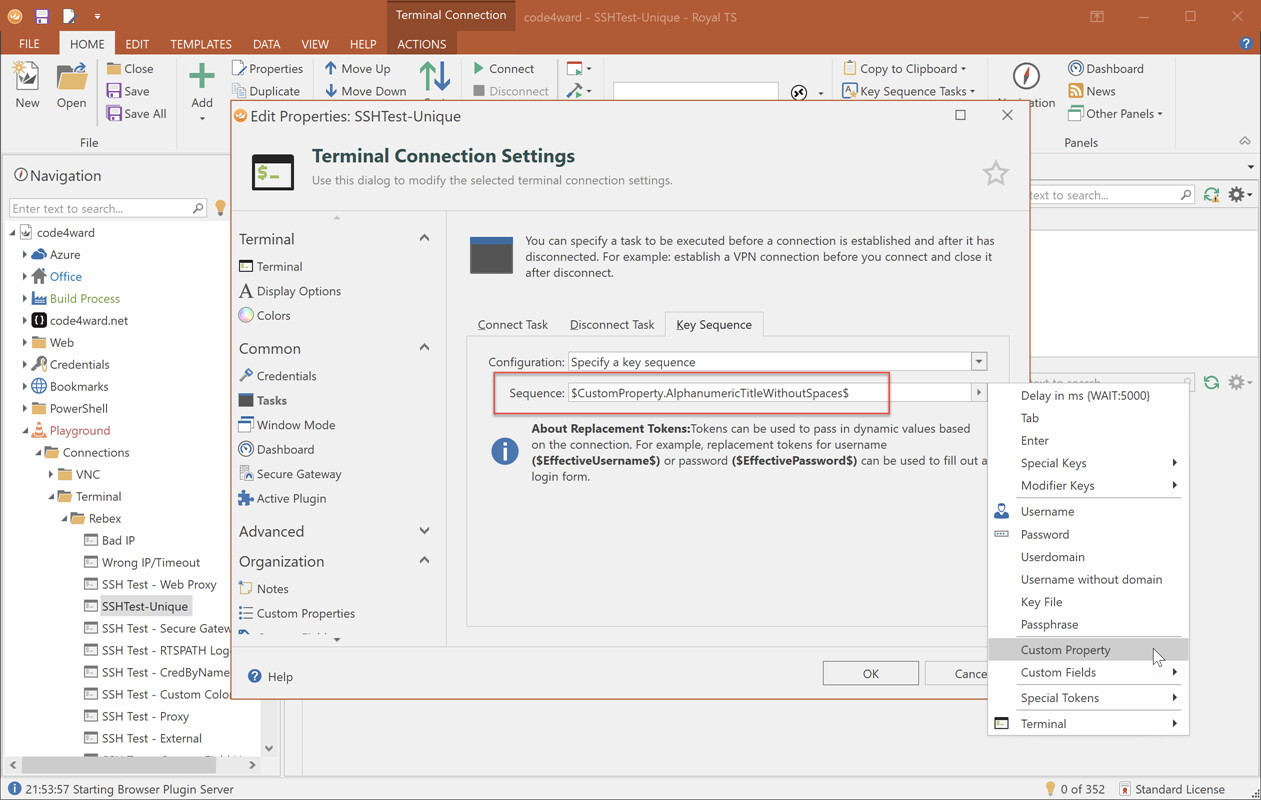Open the Special Keys submenu
The image size is (1261, 800).
tap(1053, 463)
